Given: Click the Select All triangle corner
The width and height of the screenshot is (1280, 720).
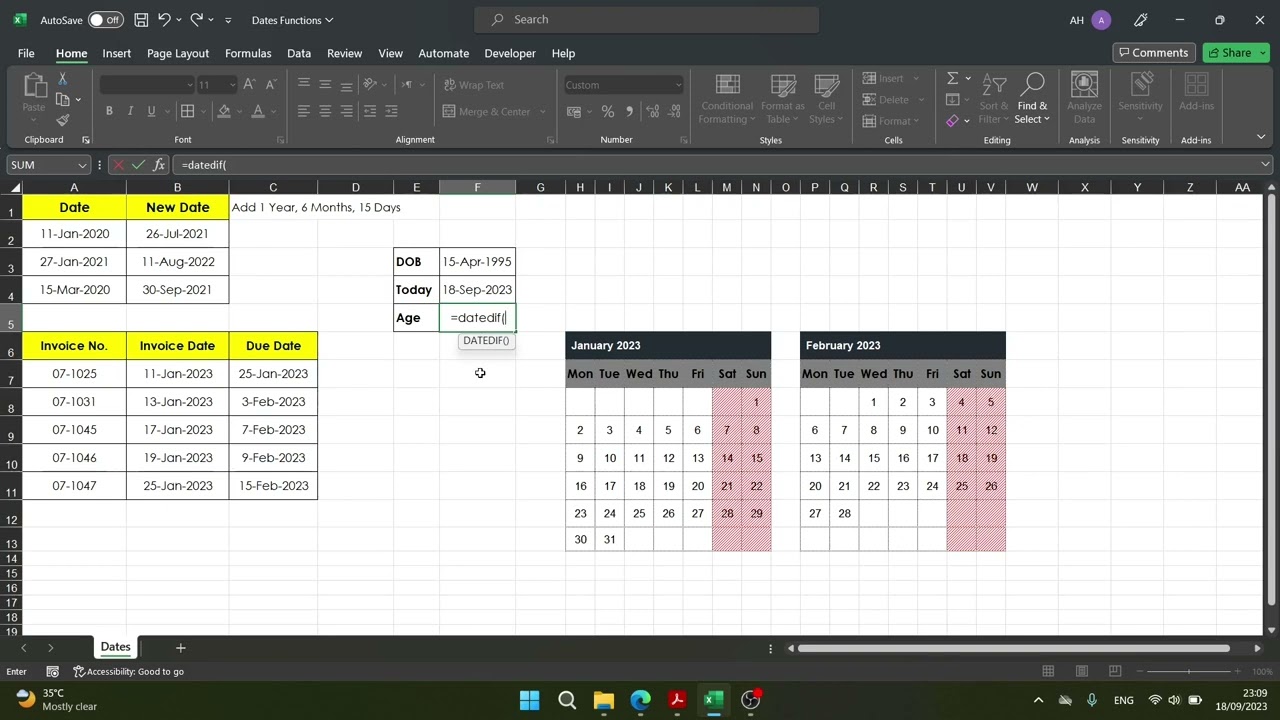Looking at the screenshot, I should pos(14,187).
